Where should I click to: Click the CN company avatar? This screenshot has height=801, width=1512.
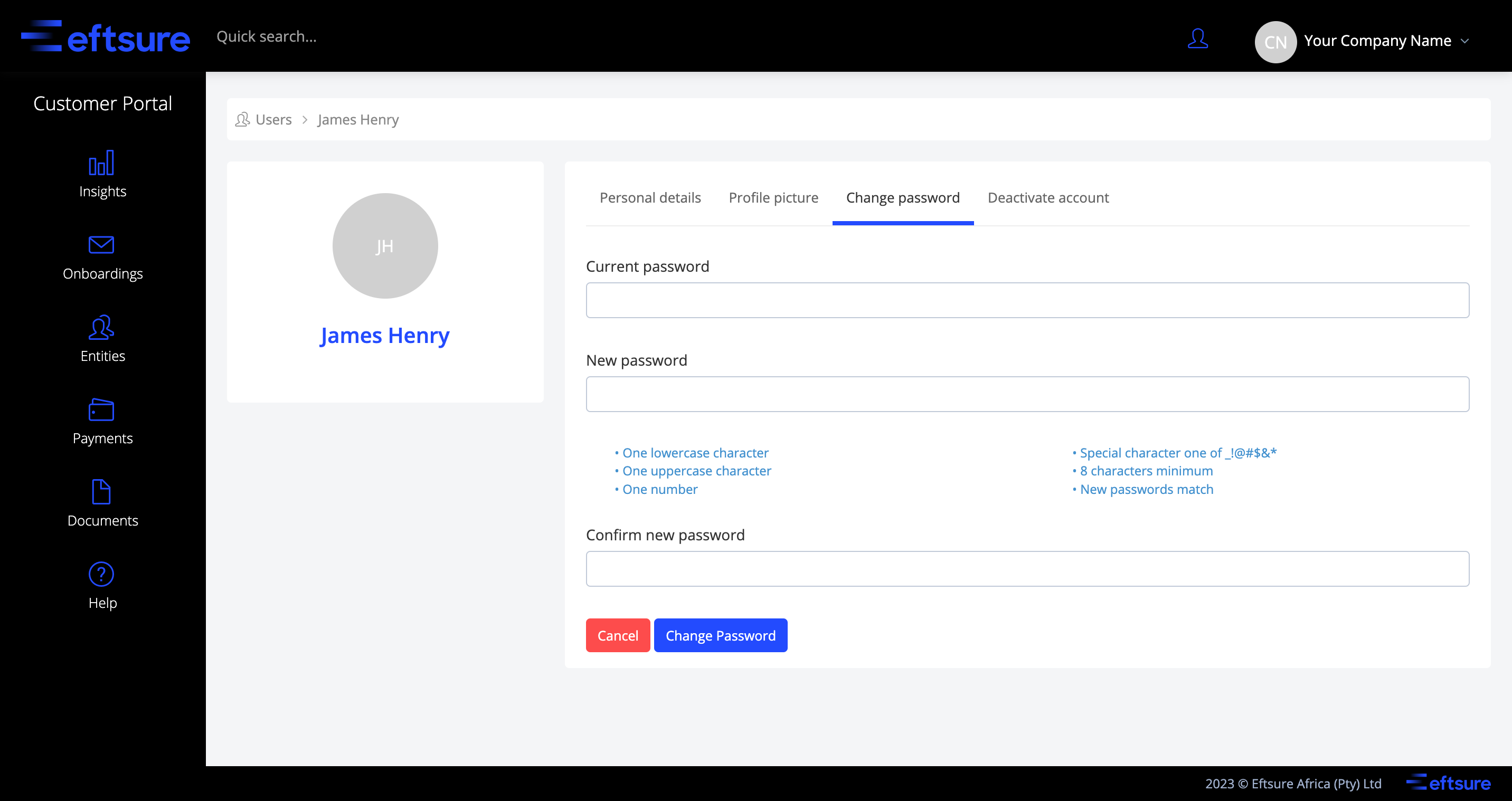[1275, 42]
